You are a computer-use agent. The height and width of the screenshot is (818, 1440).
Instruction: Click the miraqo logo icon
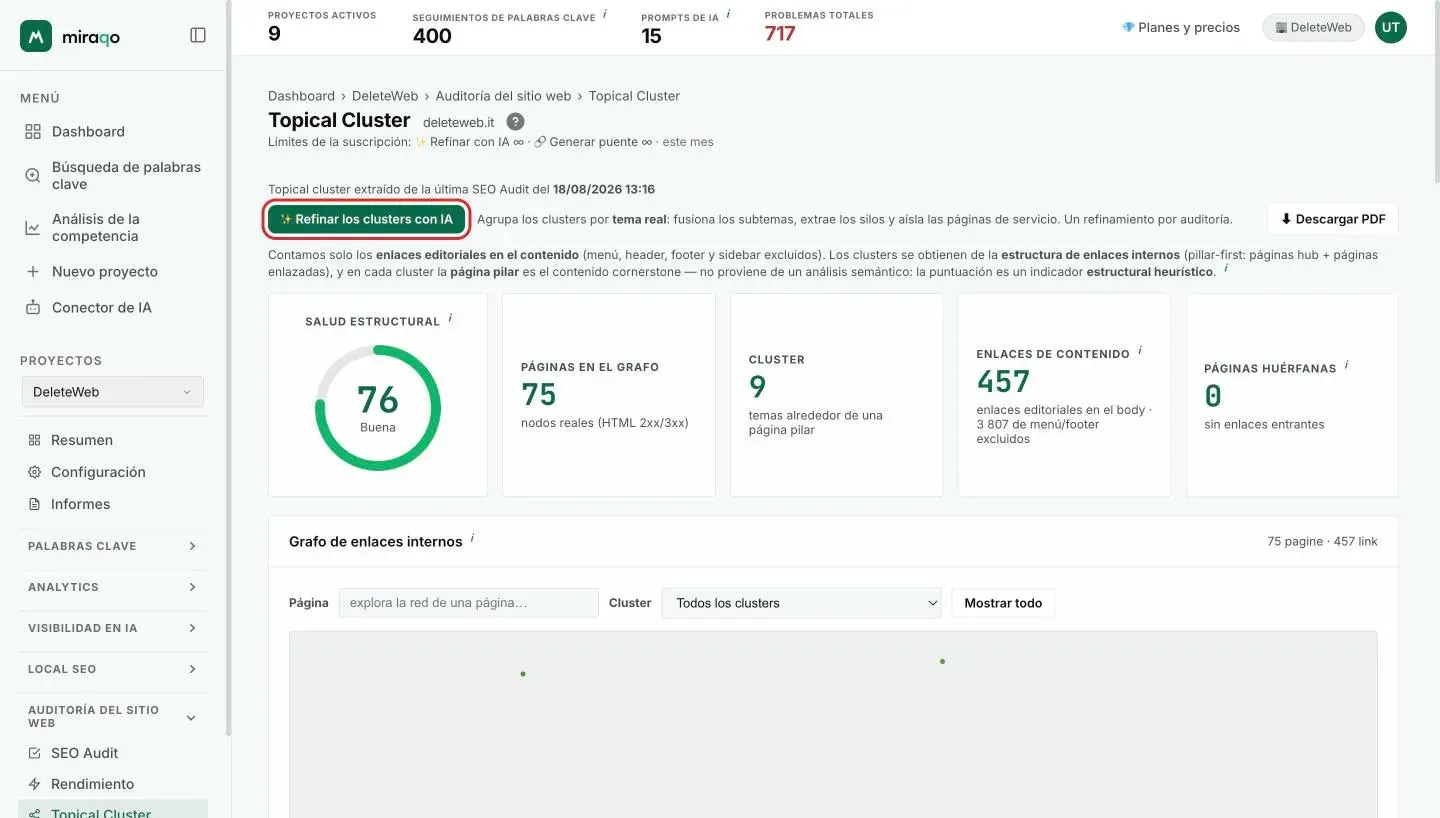pos(36,36)
